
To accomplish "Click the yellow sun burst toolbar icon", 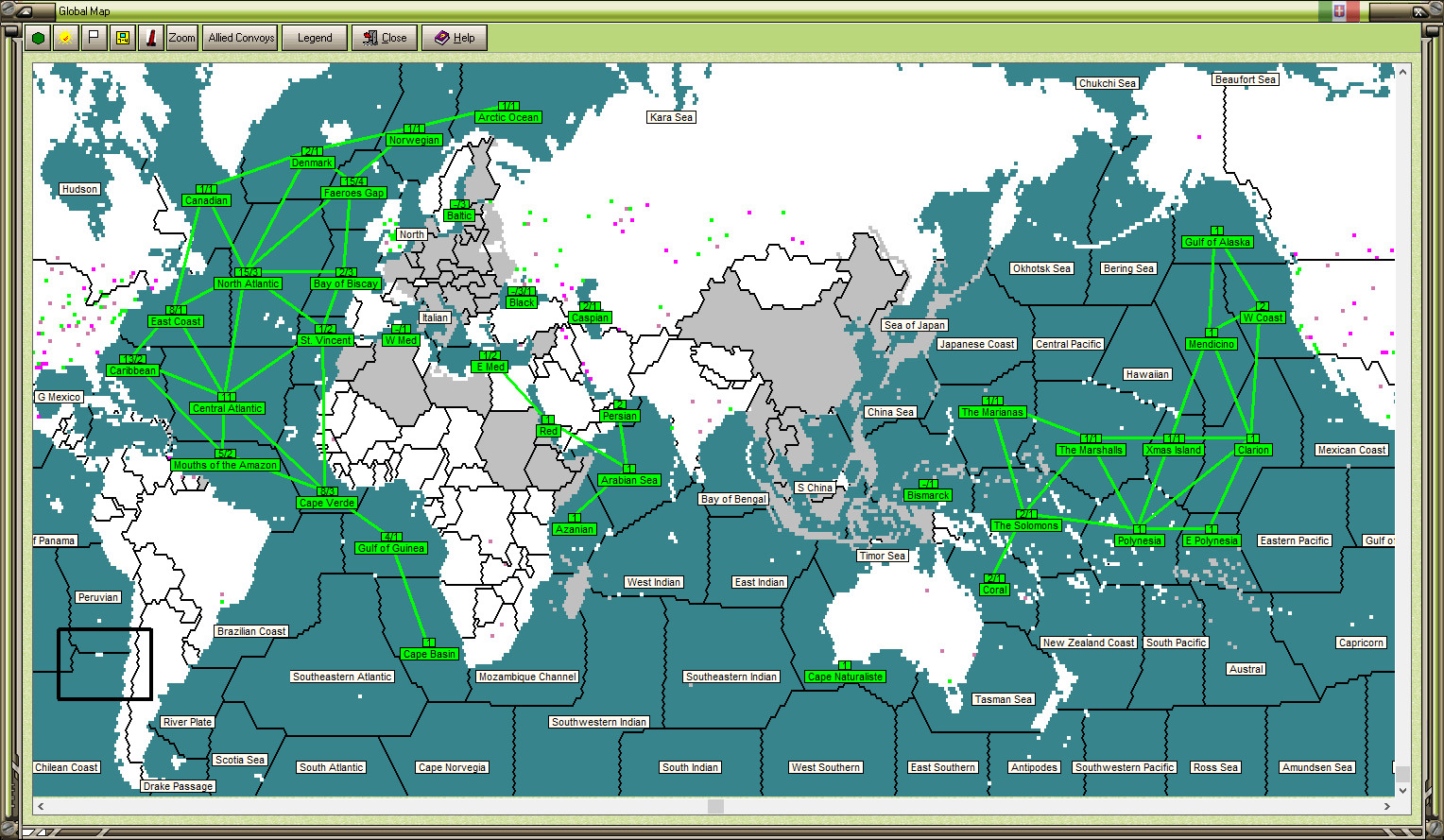I will (x=65, y=38).
